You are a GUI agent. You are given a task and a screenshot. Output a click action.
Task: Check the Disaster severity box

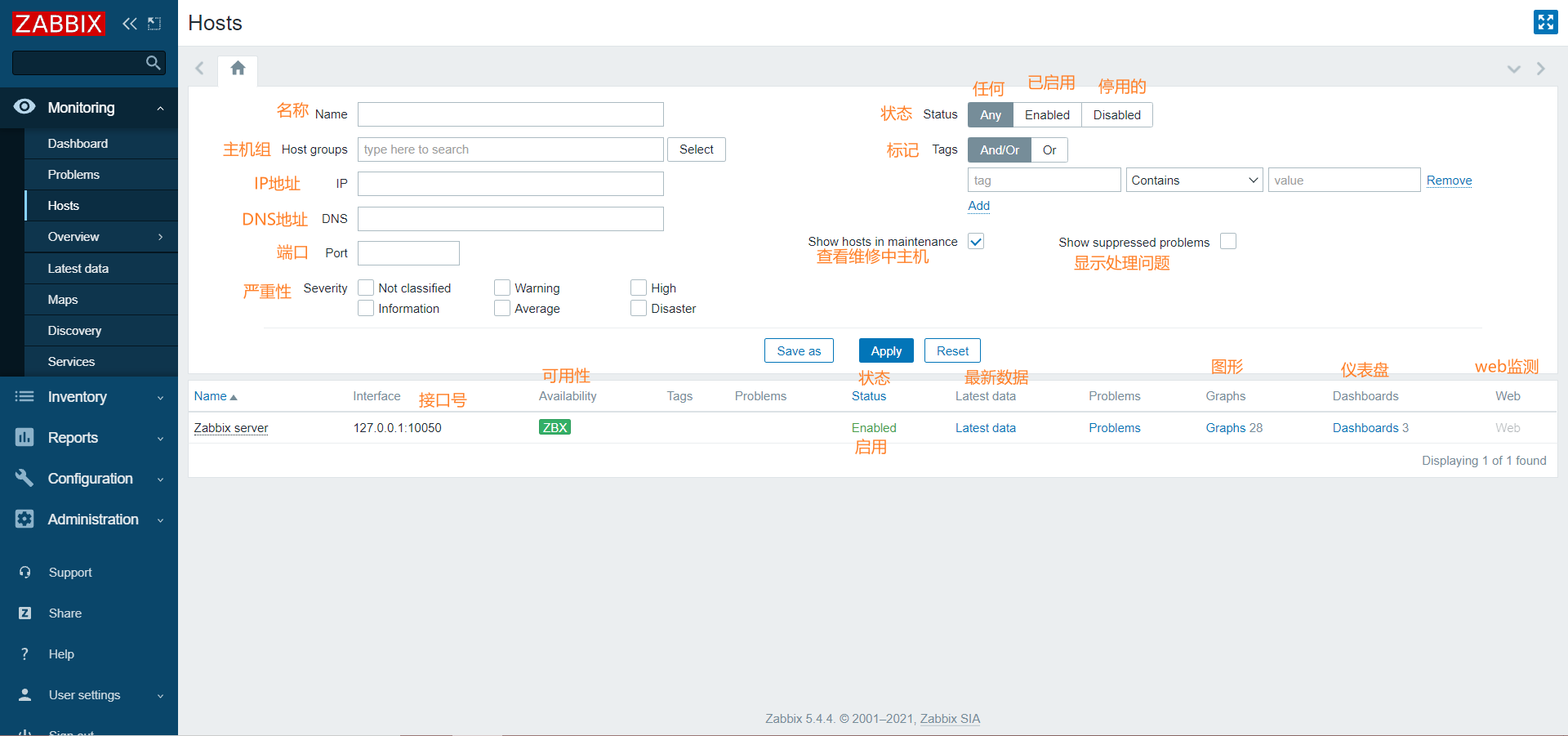click(x=639, y=308)
